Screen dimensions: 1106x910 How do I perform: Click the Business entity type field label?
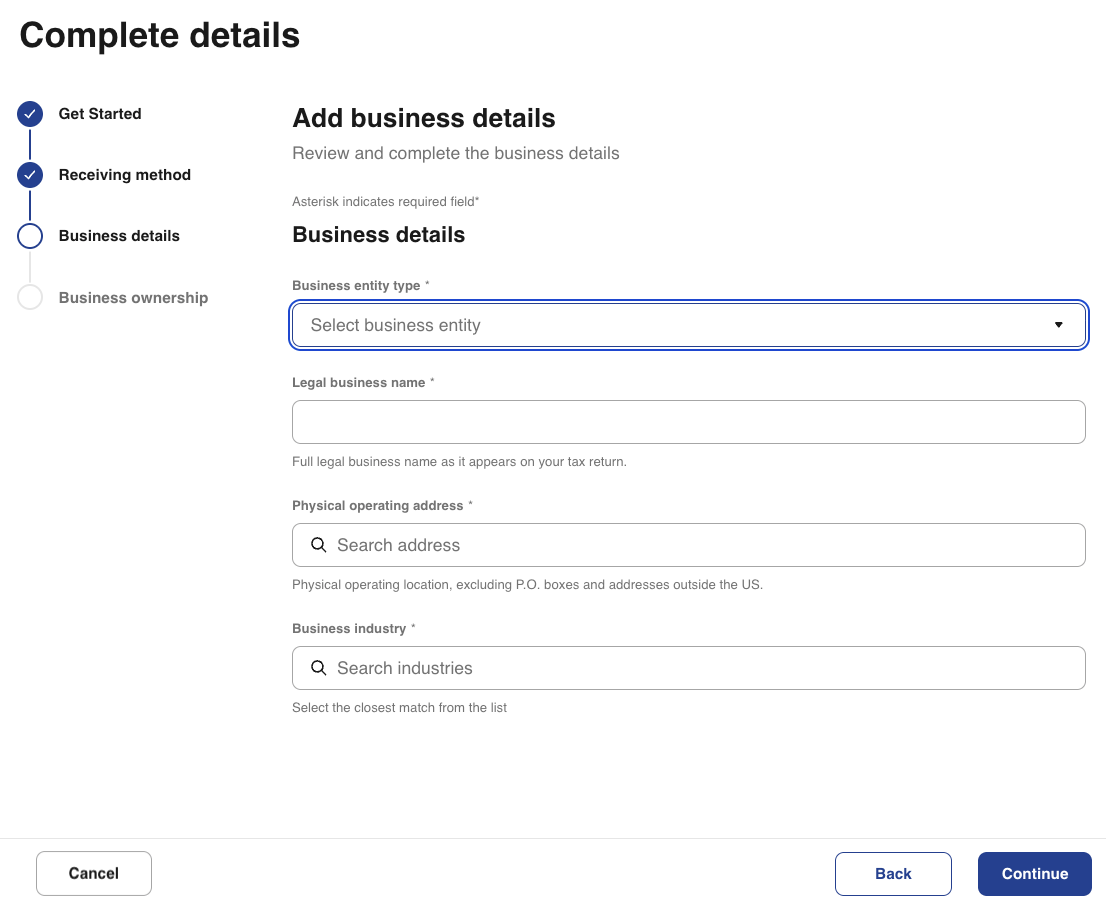click(x=356, y=286)
